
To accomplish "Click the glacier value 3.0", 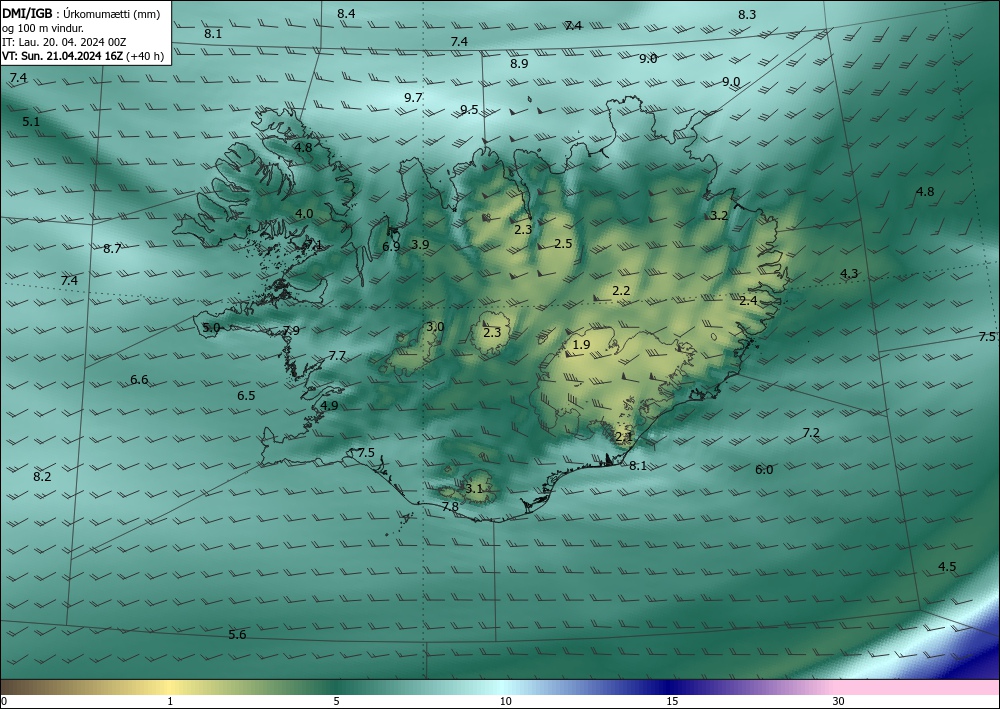I will [x=435, y=327].
